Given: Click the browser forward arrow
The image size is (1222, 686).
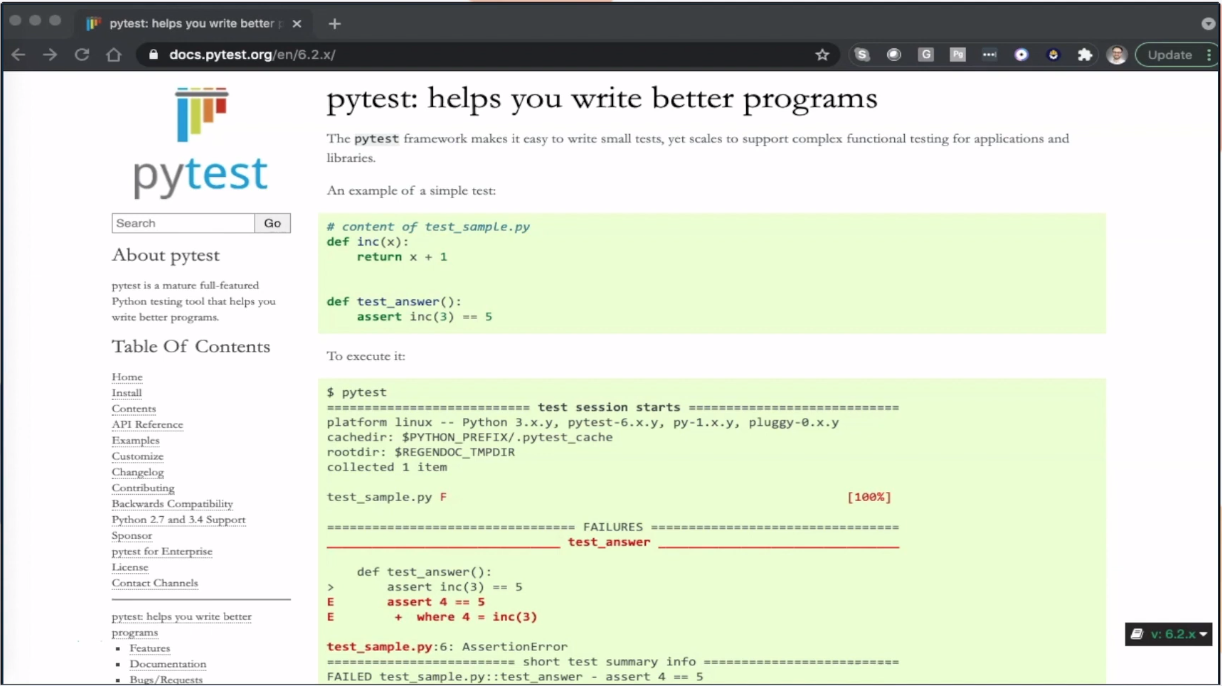Looking at the screenshot, I should [50, 55].
